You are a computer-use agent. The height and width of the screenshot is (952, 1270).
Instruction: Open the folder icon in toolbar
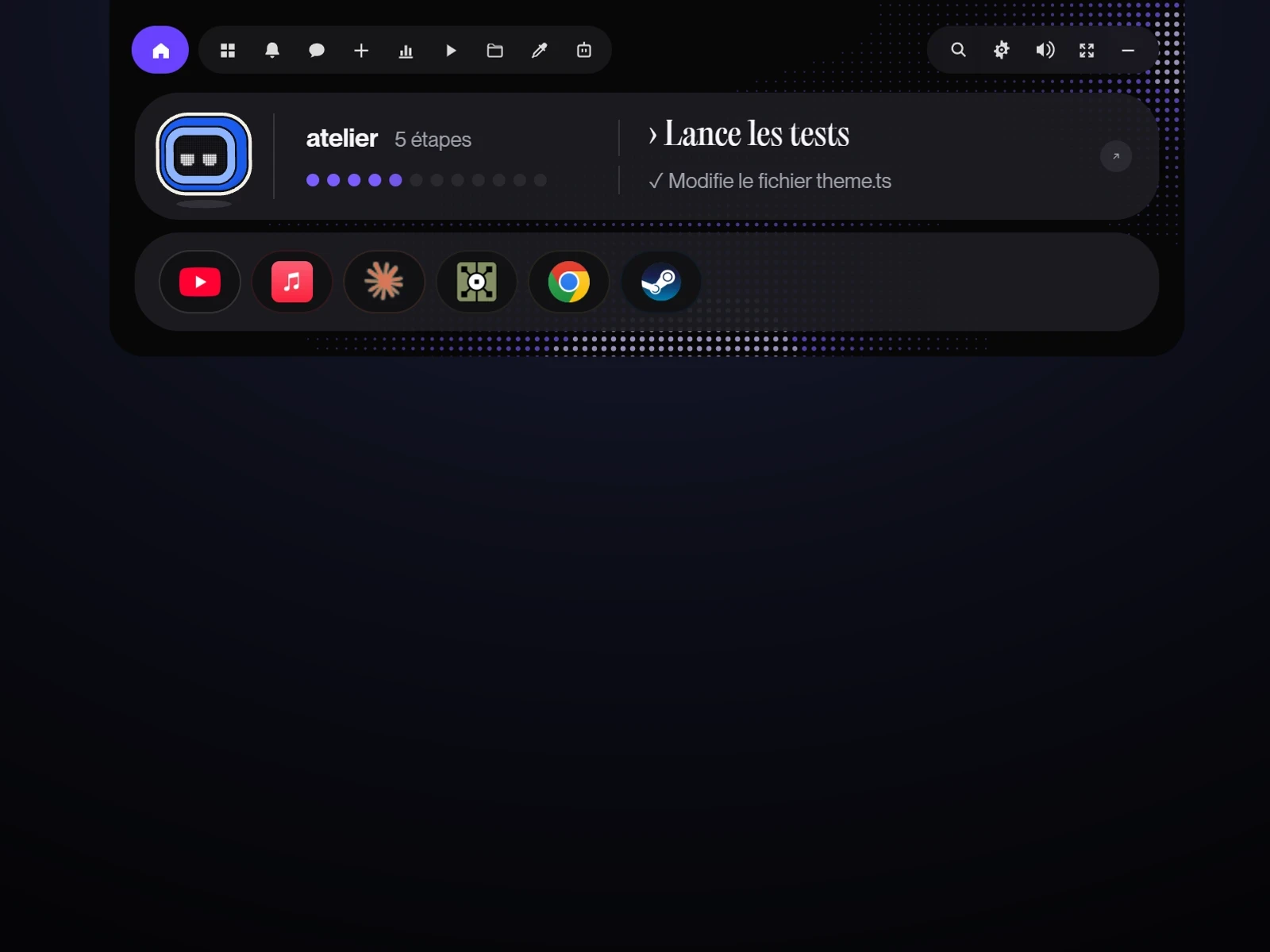tap(495, 50)
